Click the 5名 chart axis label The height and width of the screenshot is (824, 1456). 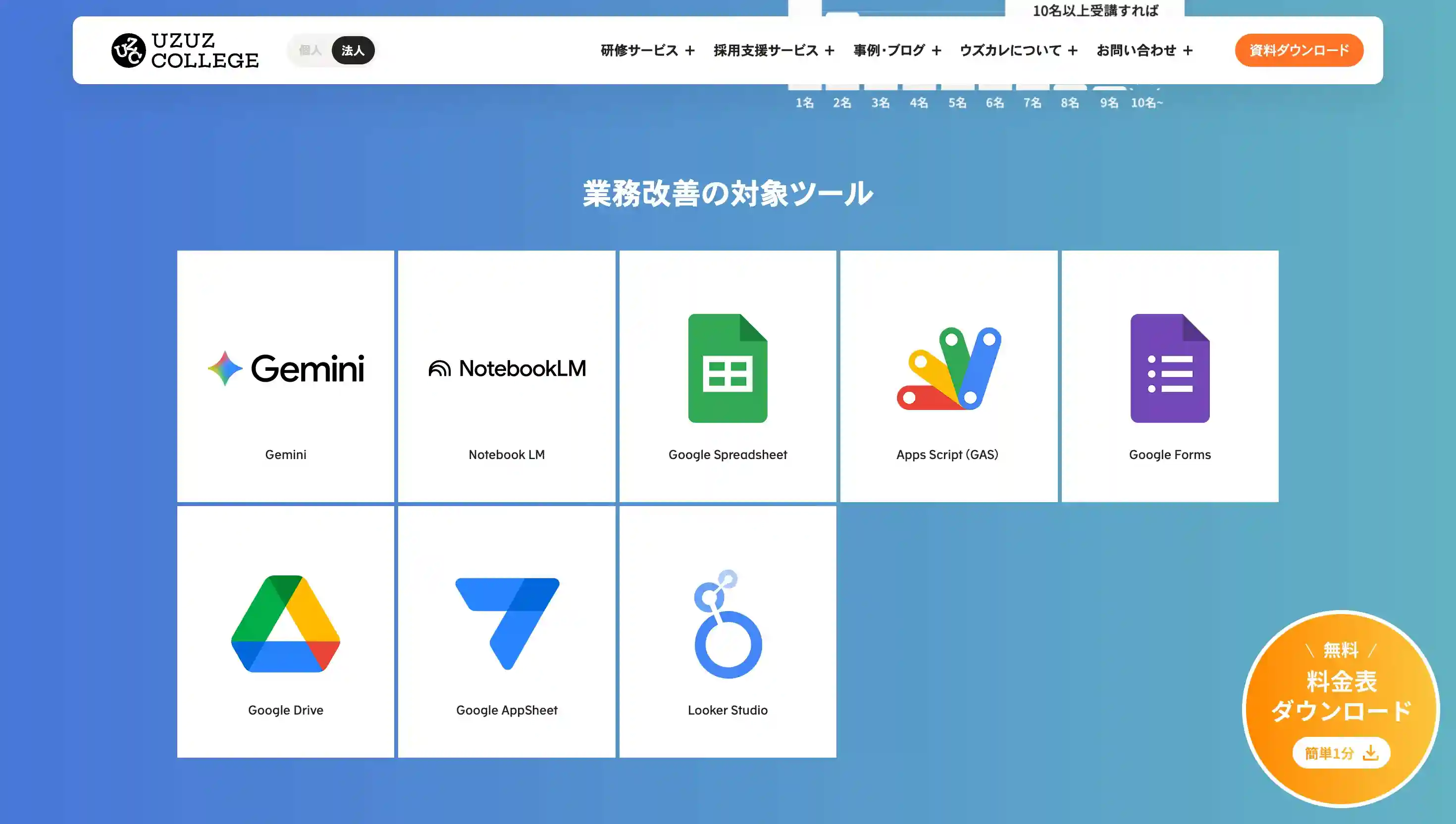pyautogui.click(x=957, y=103)
